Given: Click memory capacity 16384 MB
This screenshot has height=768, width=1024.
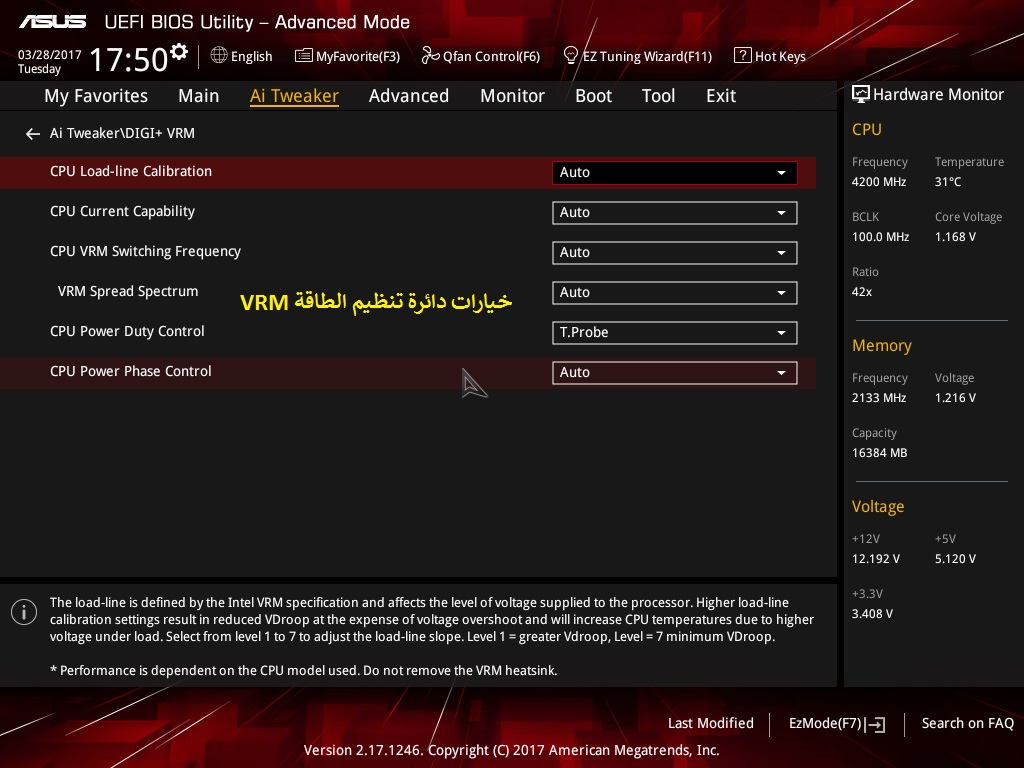Looking at the screenshot, I should (880, 453).
